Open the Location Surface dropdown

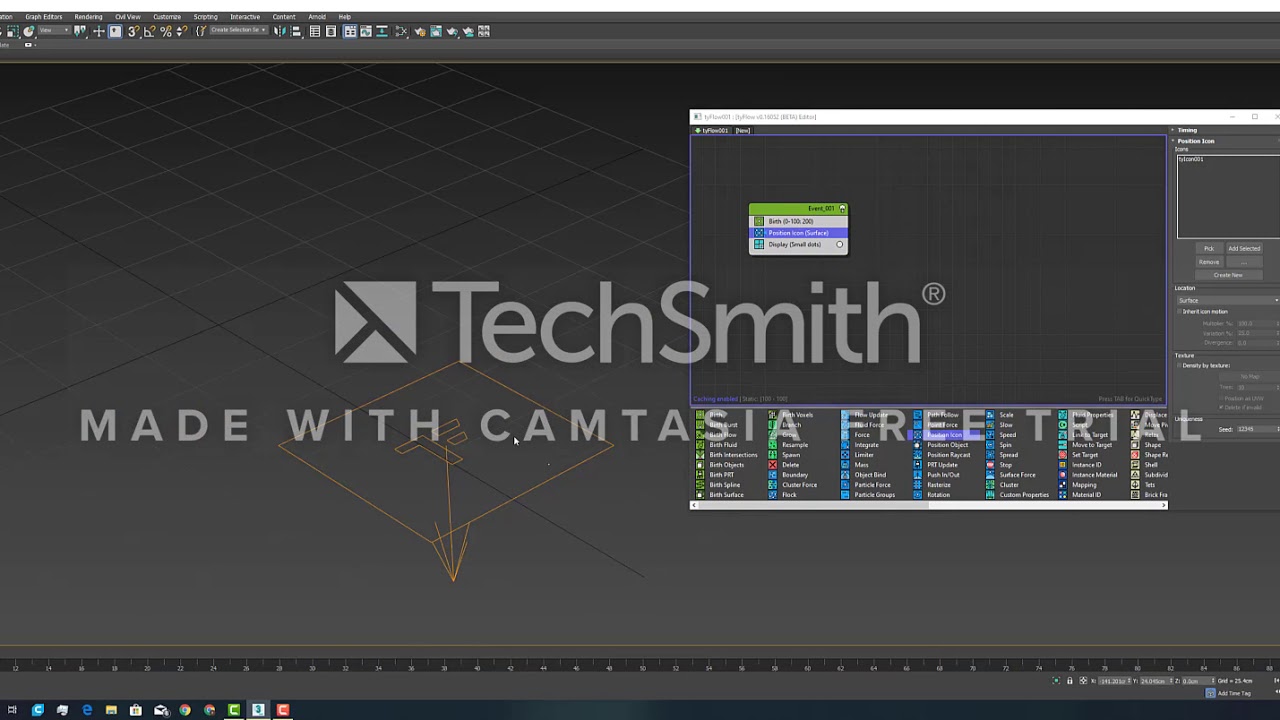click(1228, 301)
